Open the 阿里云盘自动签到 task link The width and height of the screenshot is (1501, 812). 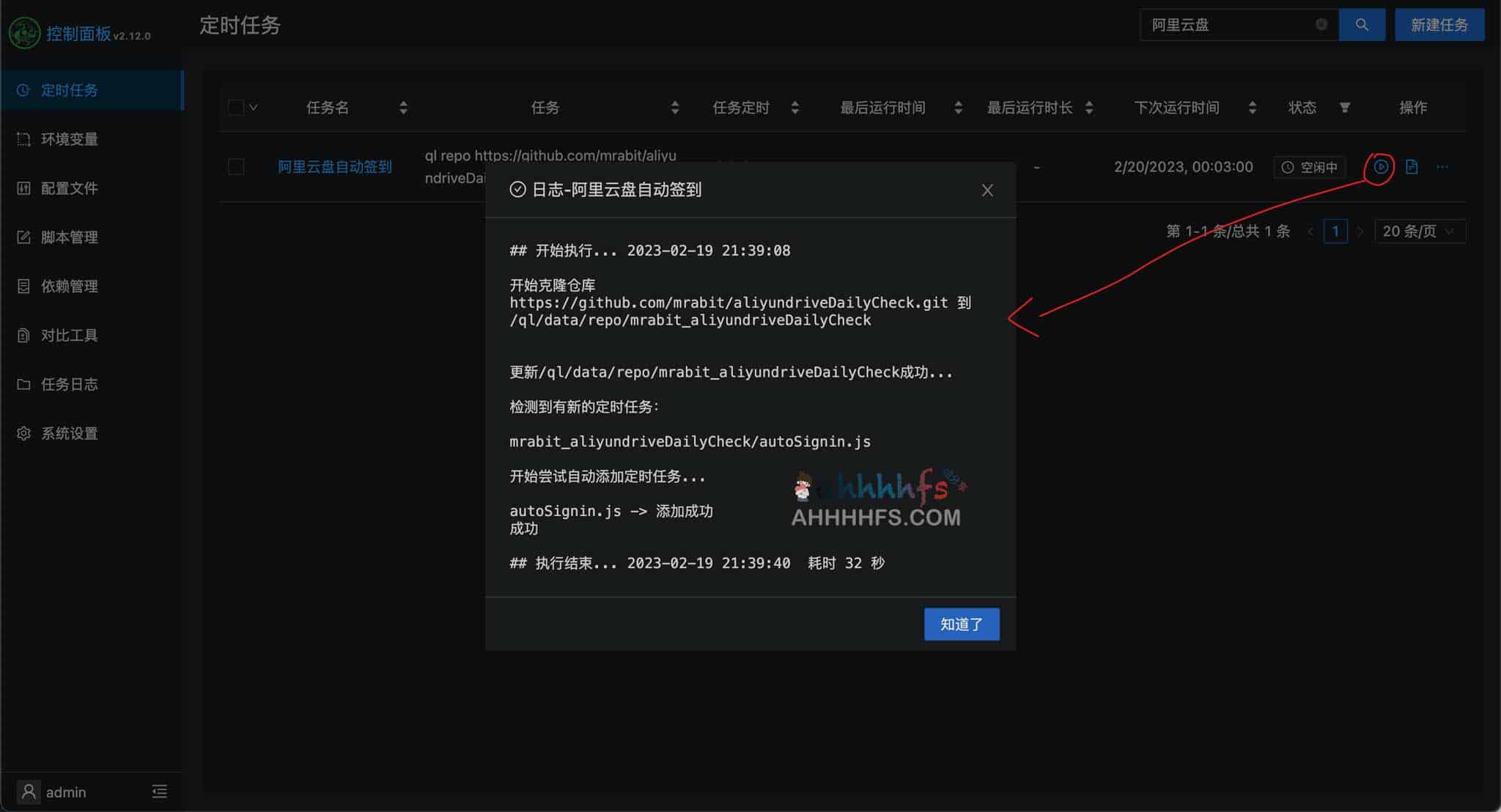click(x=334, y=167)
